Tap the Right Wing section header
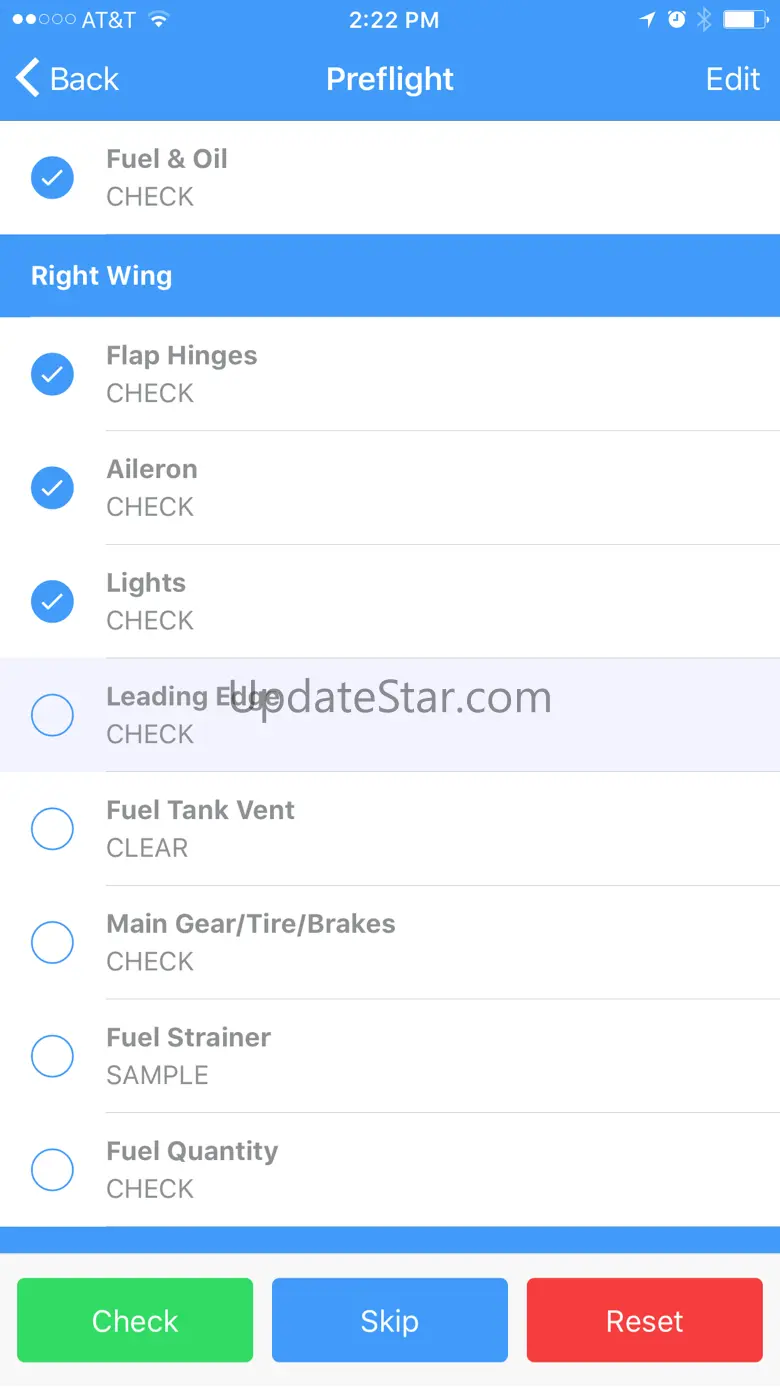 tap(390, 276)
